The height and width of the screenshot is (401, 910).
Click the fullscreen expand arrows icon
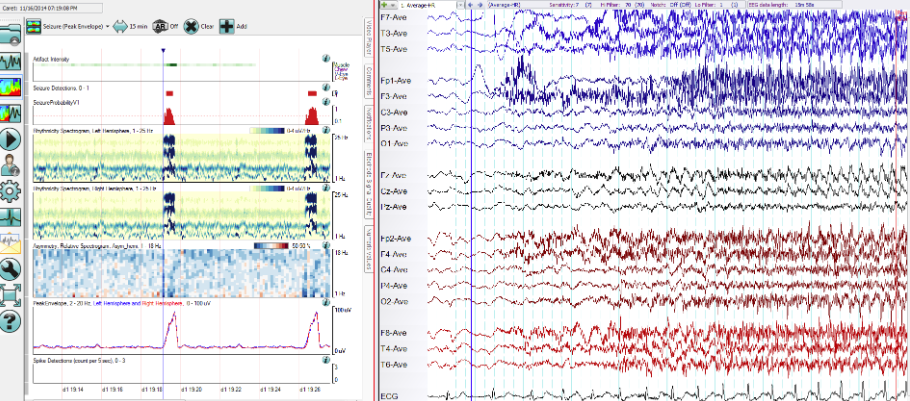[11, 295]
